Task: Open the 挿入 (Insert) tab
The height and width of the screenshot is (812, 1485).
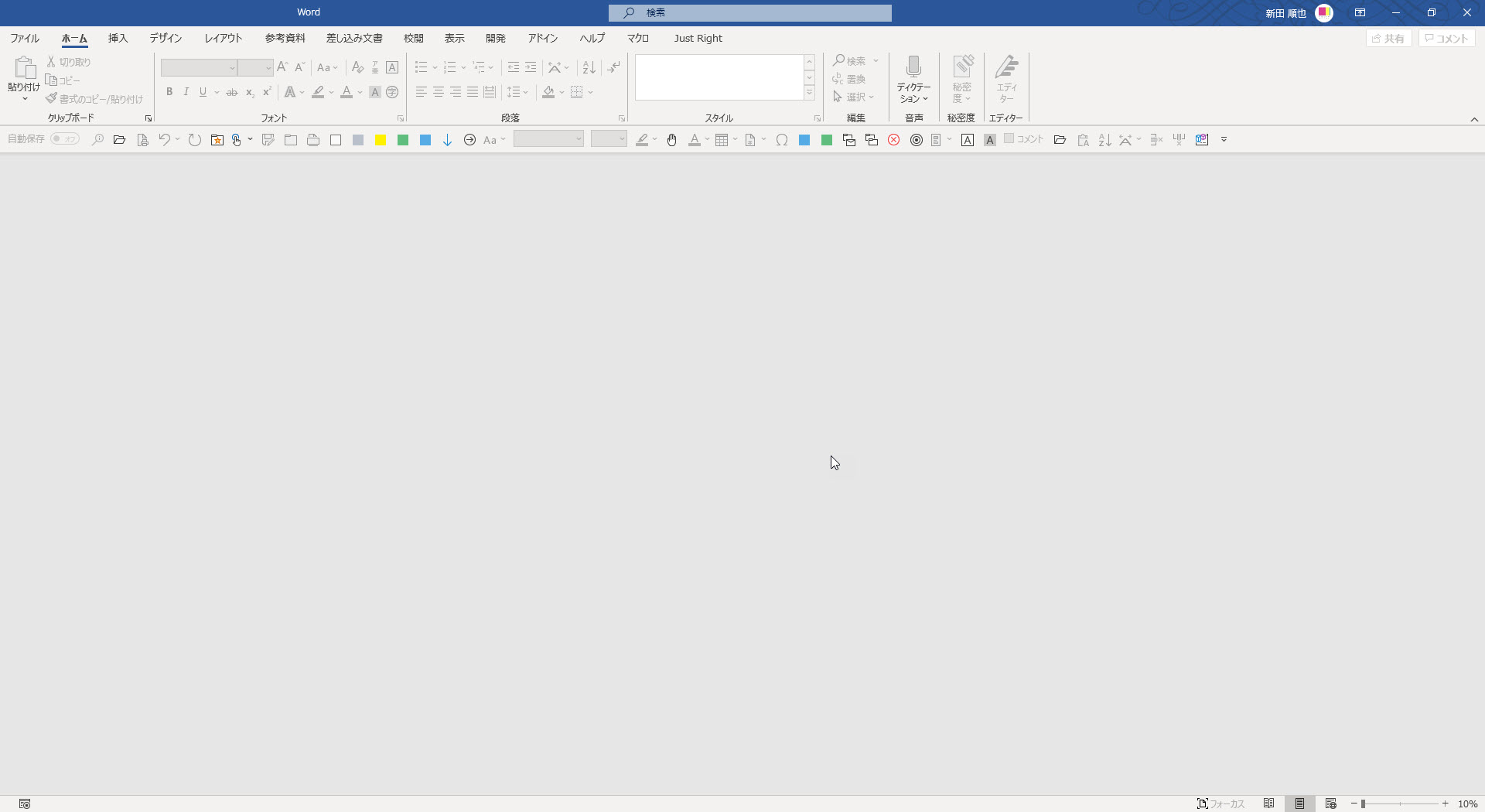Action: tap(118, 38)
